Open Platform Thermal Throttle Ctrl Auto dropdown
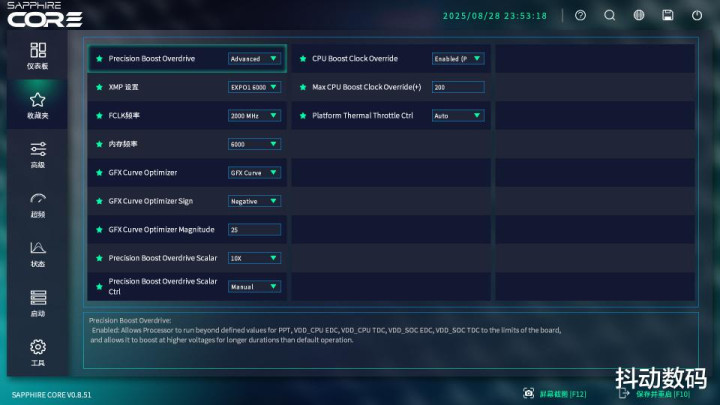 coord(458,116)
